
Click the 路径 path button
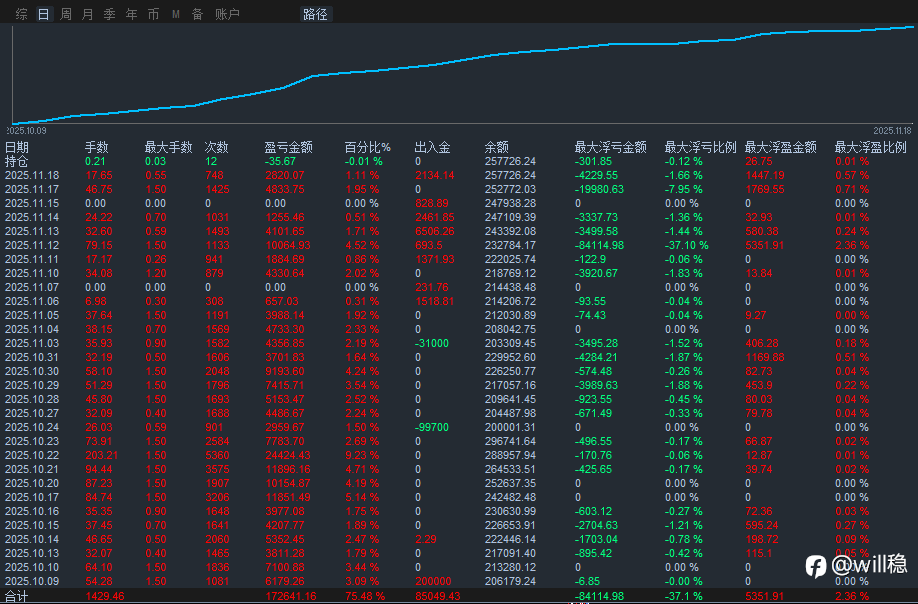pos(316,14)
